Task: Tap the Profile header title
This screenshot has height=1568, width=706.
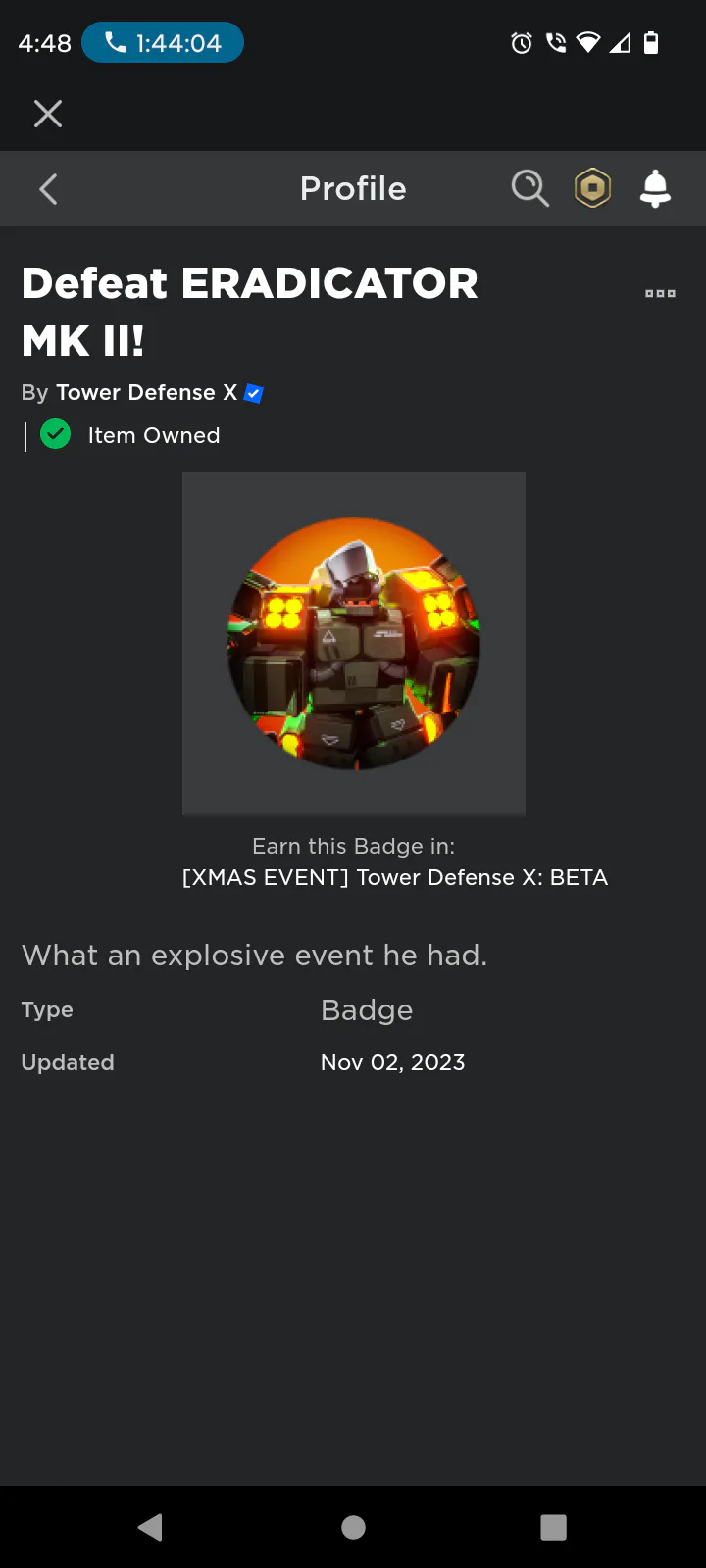Action: [353, 188]
